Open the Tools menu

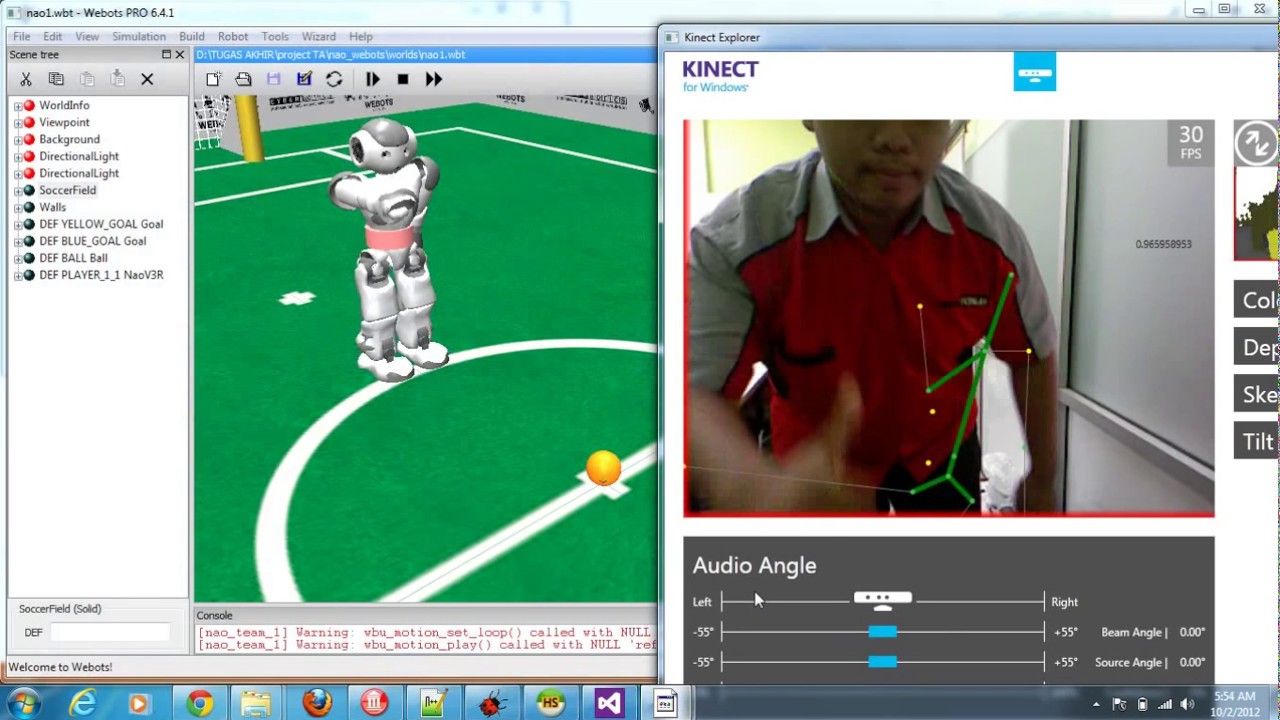point(275,36)
